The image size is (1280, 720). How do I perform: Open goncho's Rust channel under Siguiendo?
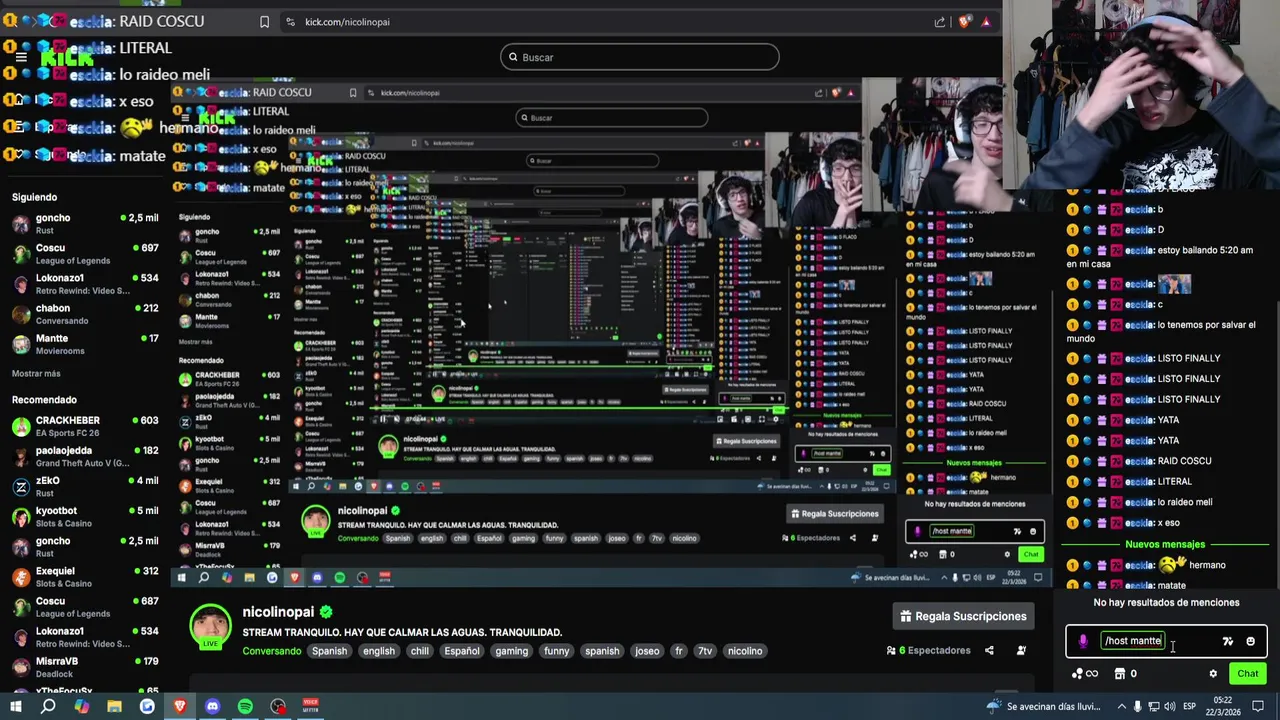click(x=85, y=224)
